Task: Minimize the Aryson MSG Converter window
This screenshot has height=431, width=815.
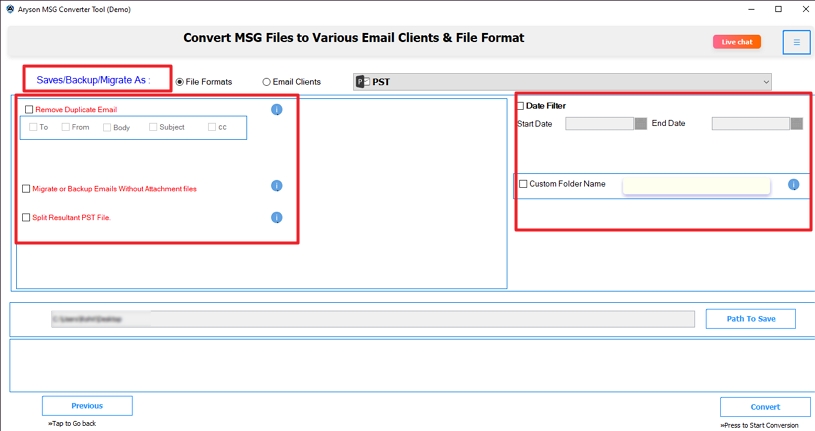Action: [x=751, y=9]
